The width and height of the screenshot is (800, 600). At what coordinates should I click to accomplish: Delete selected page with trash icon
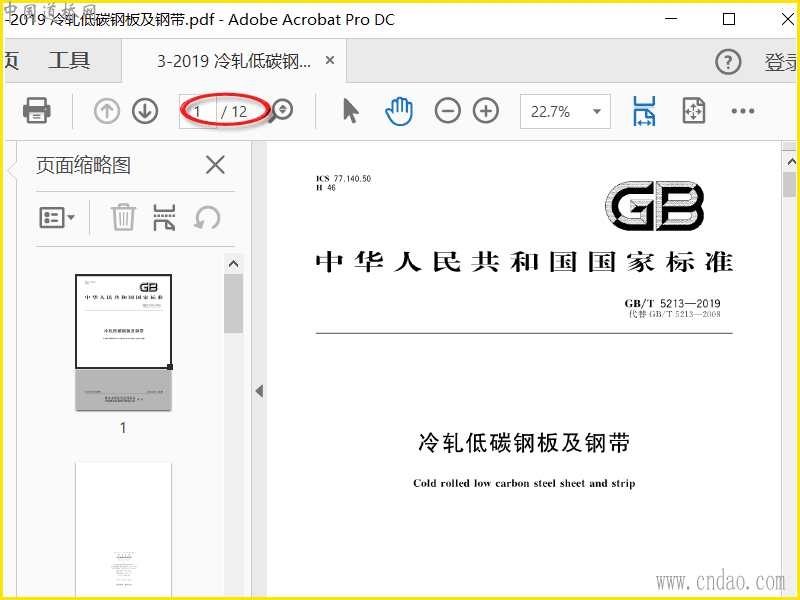point(123,217)
